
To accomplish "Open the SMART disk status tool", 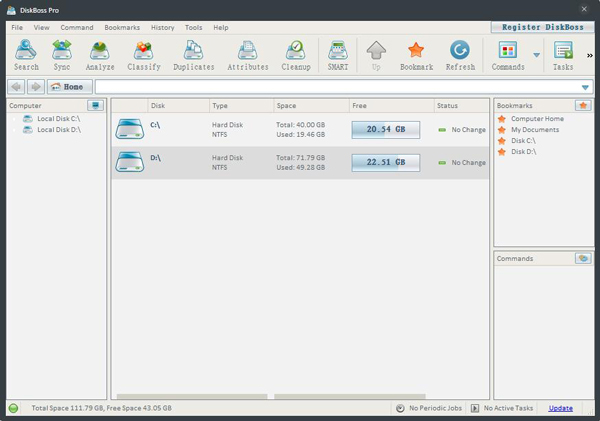I will (x=338, y=55).
